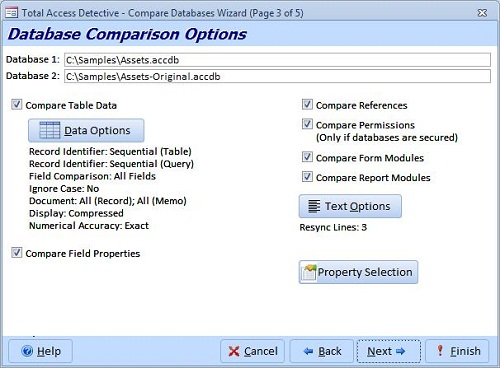Go Back to previous wizard page

322,351
